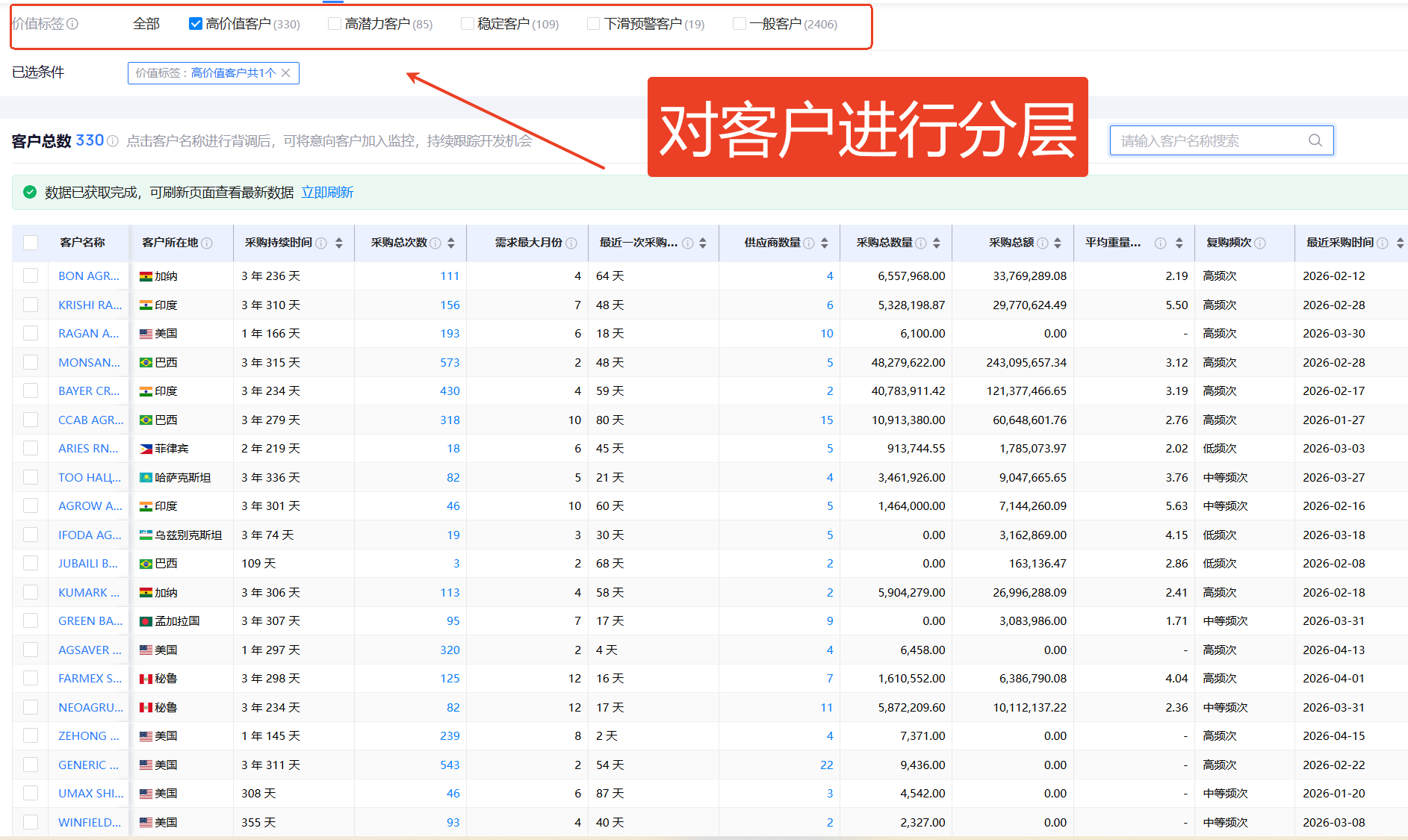
Task: Sort by 采购持续时间 column arrows
Action: (x=339, y=243)
